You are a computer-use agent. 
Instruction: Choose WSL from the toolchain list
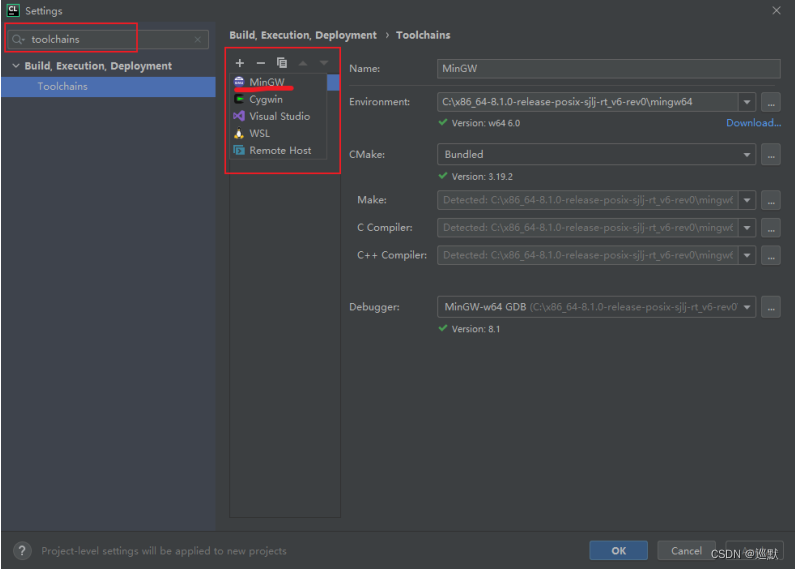point(278,133)
